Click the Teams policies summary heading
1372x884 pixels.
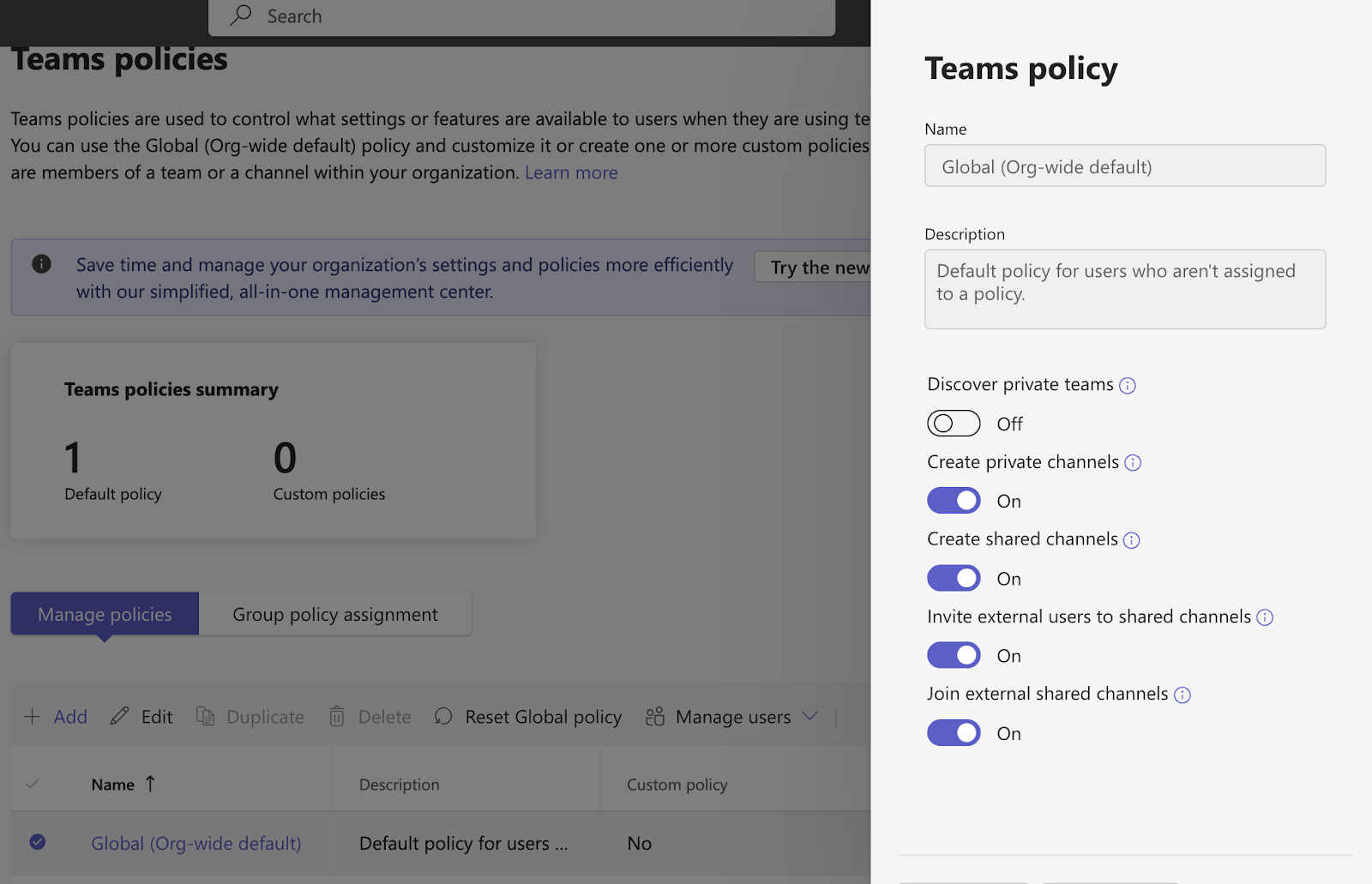(171, 389)
